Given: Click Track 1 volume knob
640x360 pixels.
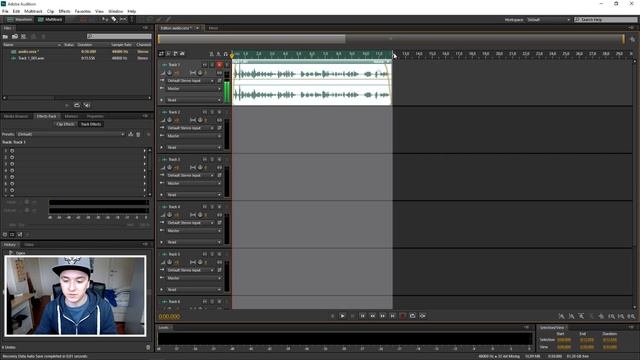Looking at the screenshot, I should 169,73.
